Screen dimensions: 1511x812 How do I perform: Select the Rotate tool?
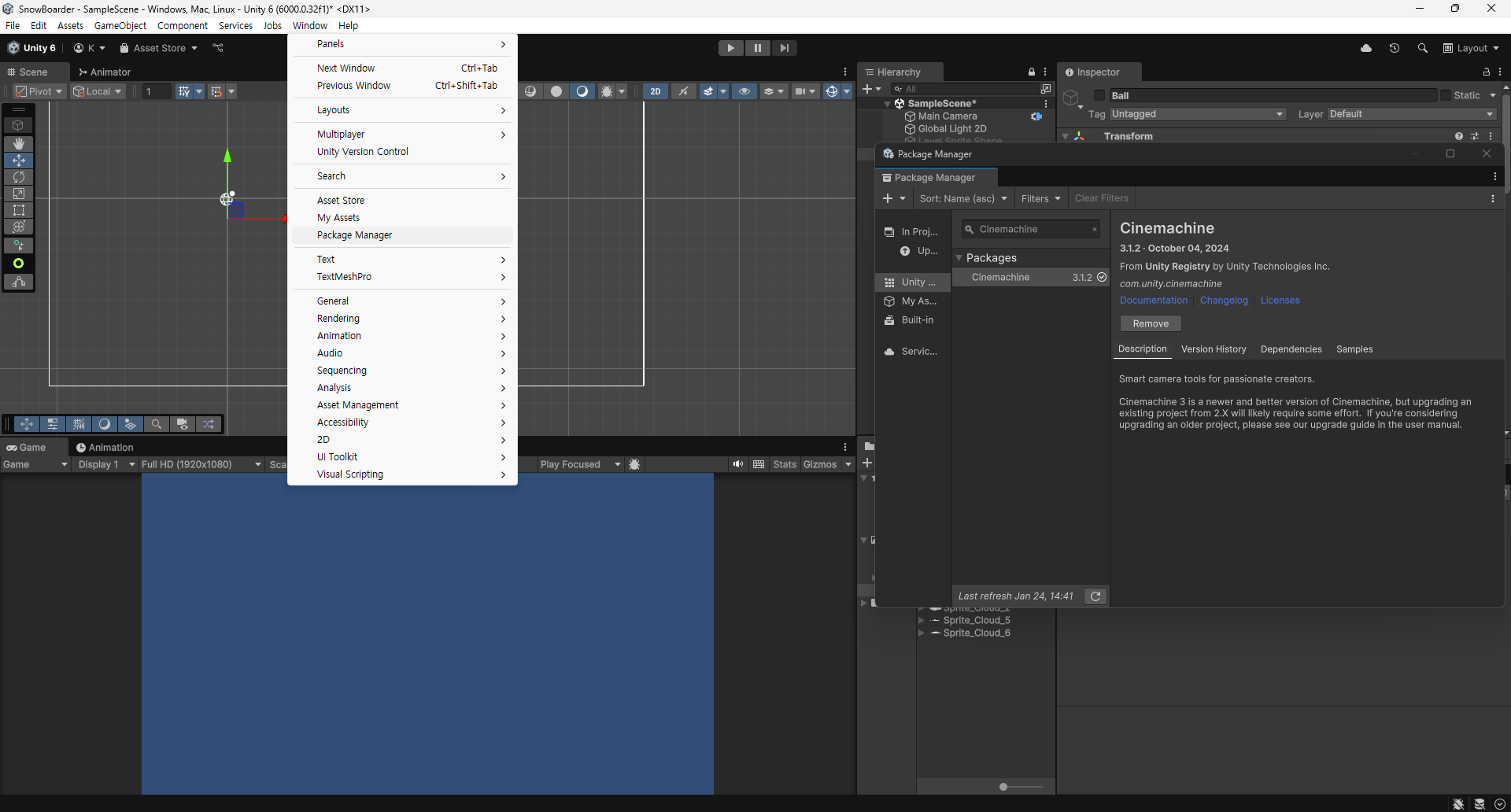click(x=18, y=177)
